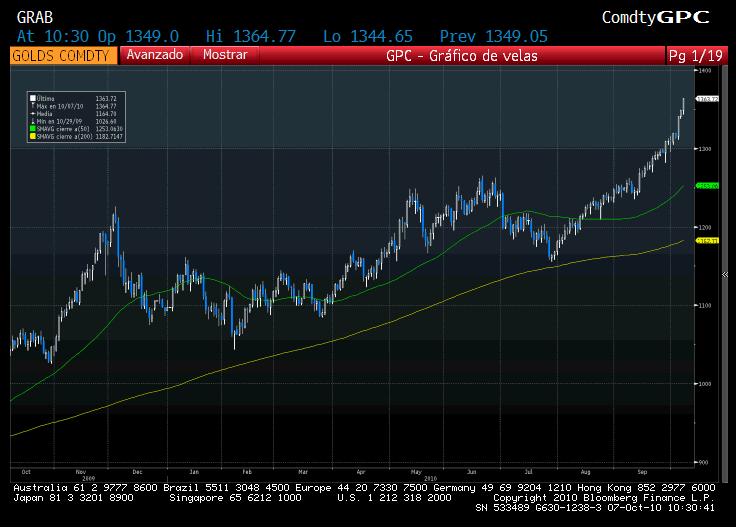This screenshot has height=527, width=736.
Task: Click the Dec label on time axis
Action: 137,472
